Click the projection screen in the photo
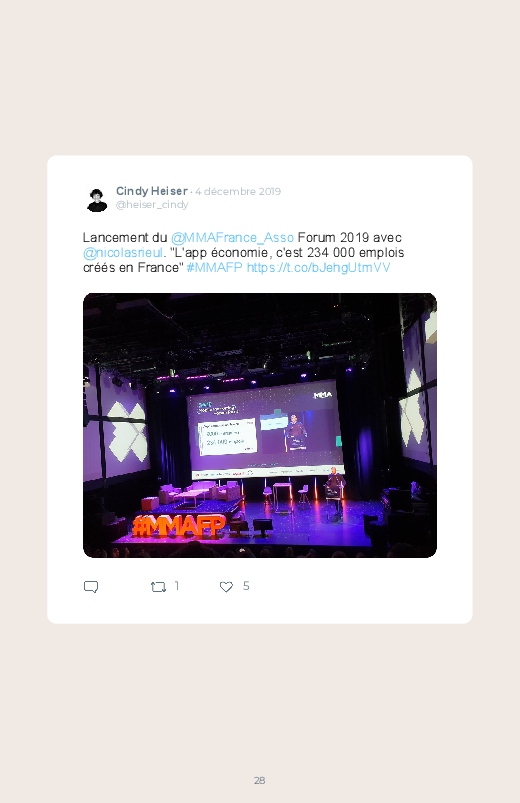The width and height of the screenshot is (520, 803). [264, 428]
